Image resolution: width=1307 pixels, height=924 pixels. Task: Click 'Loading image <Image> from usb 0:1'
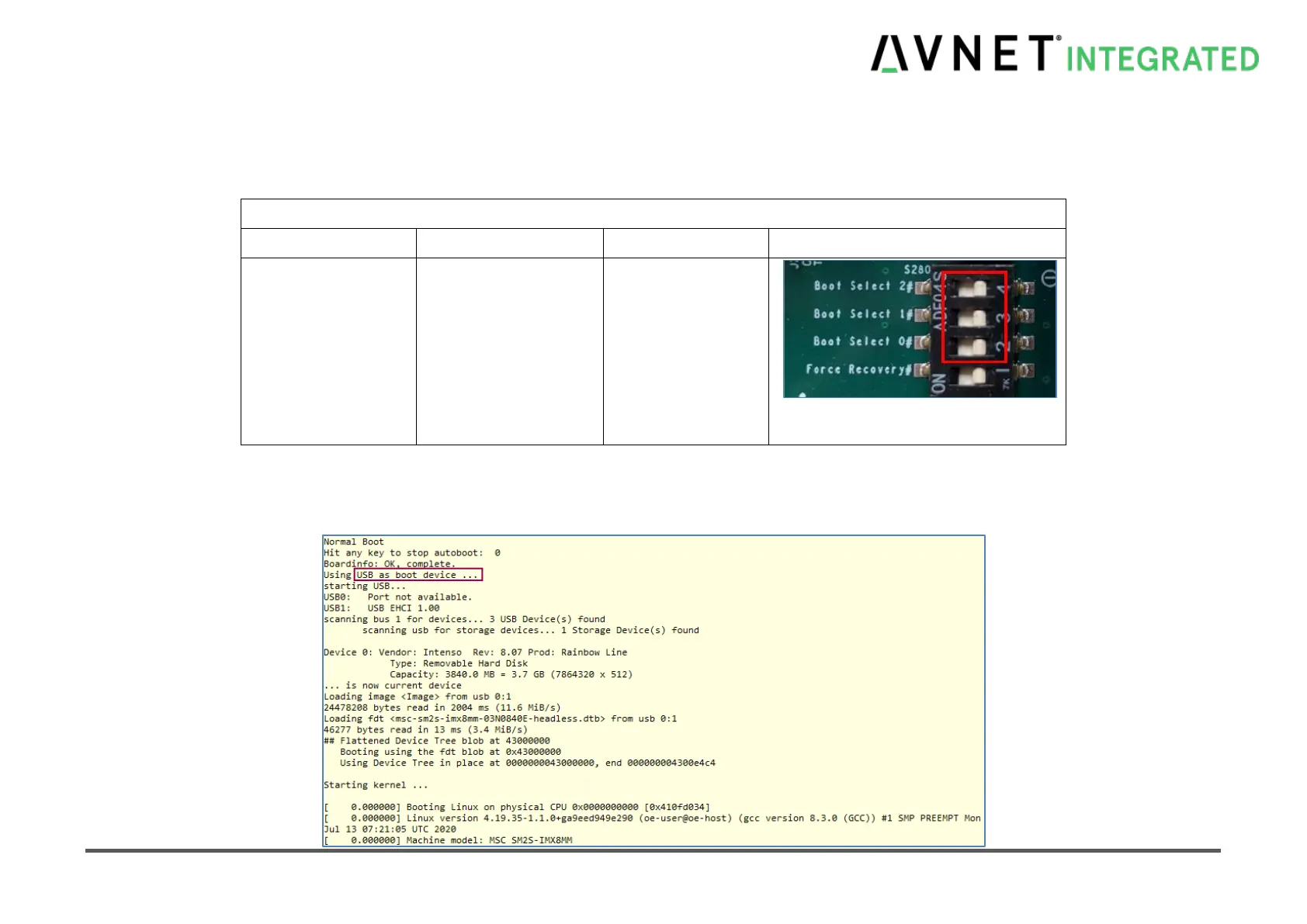click(418, 697)
